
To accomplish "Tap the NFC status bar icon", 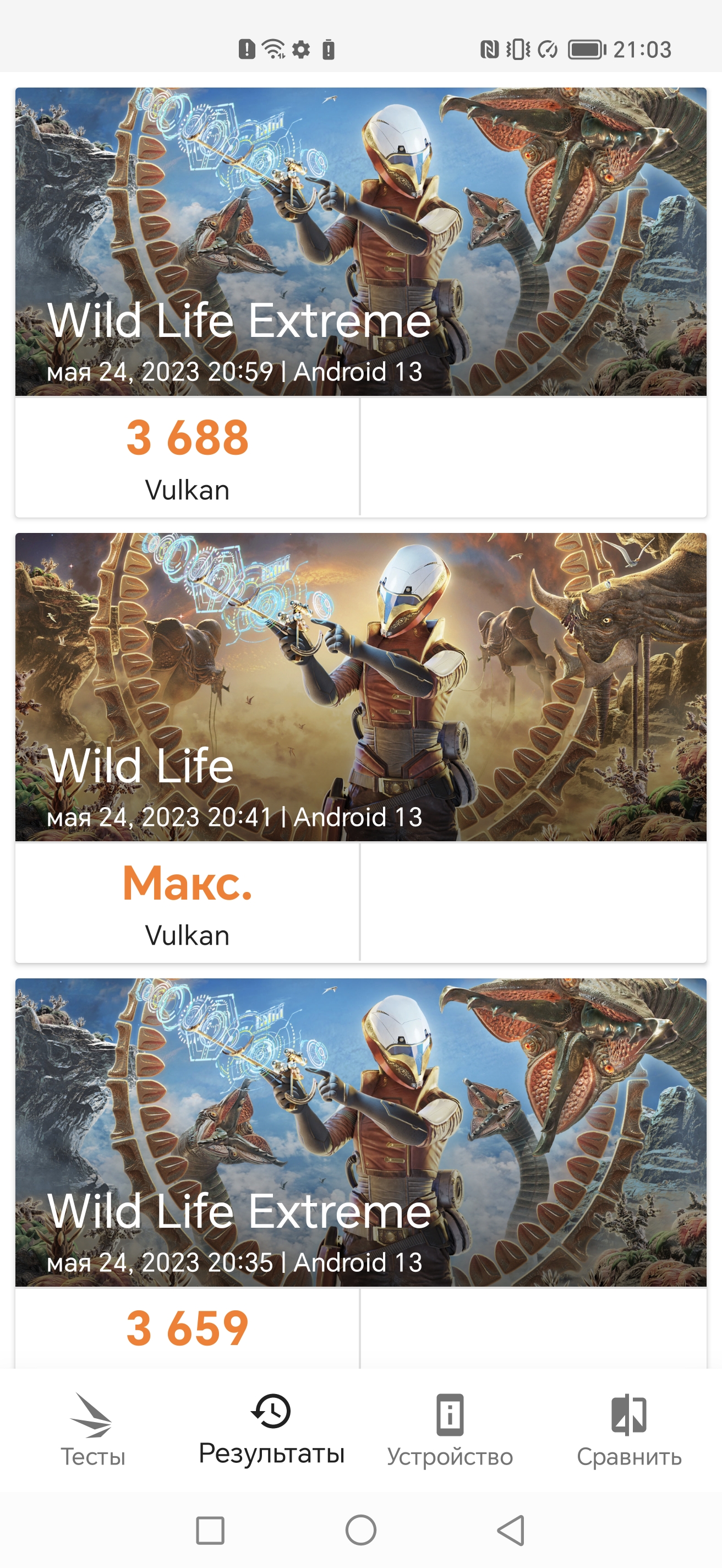I will pos(489,50).
